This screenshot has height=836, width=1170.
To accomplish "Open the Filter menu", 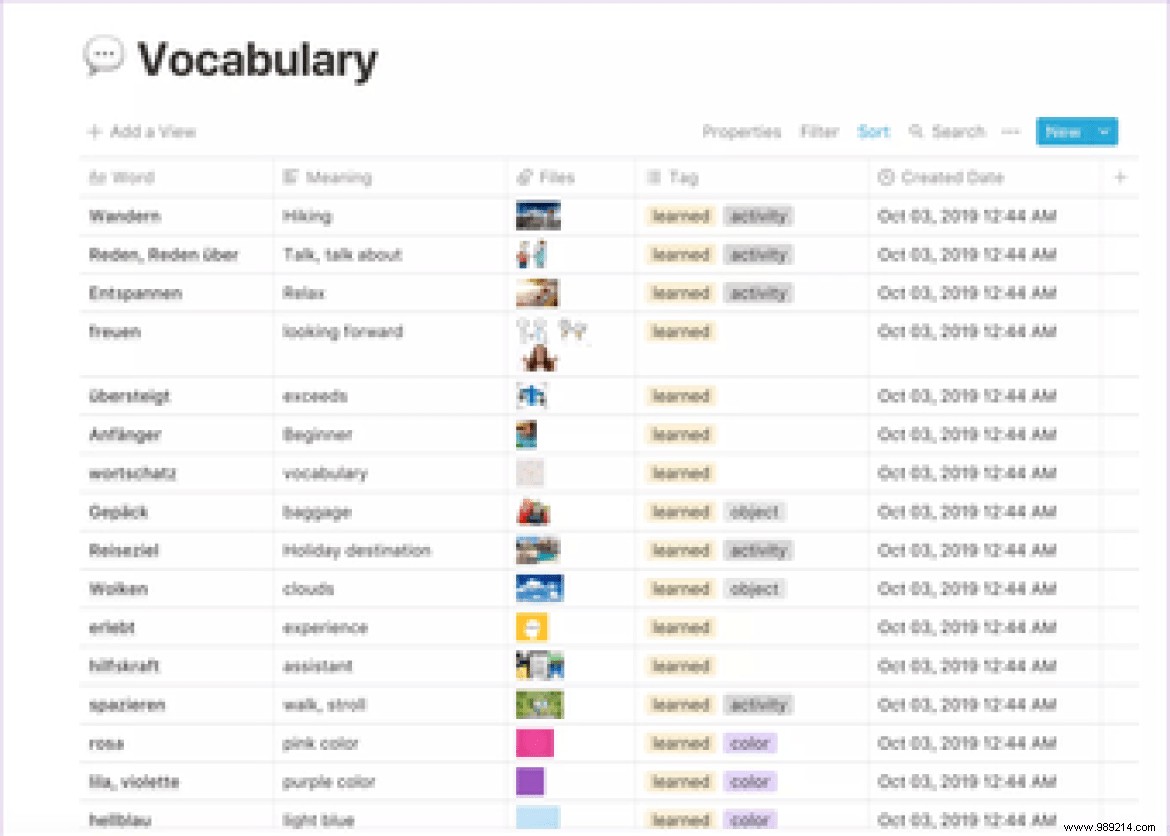I will (x=819, y=132).
